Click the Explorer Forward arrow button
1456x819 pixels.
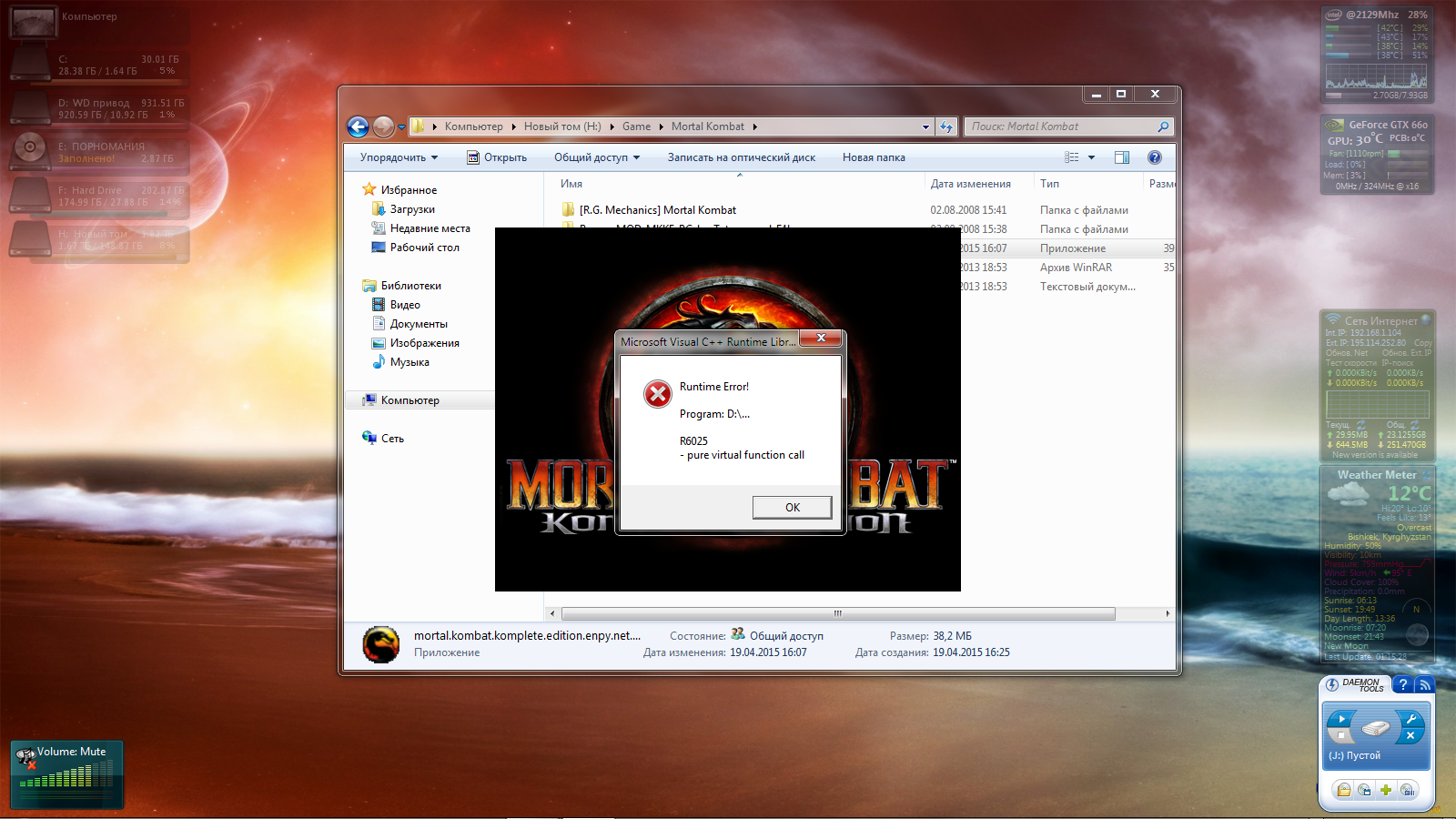(x=384, y=126)
